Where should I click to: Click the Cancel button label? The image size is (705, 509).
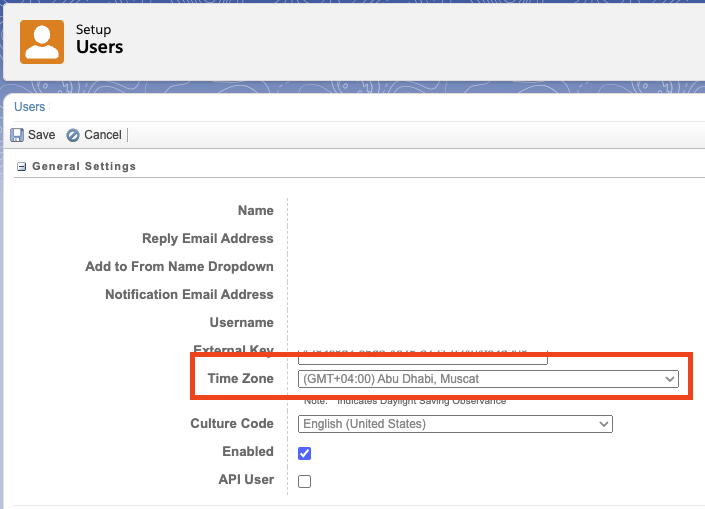pos(103,135)
